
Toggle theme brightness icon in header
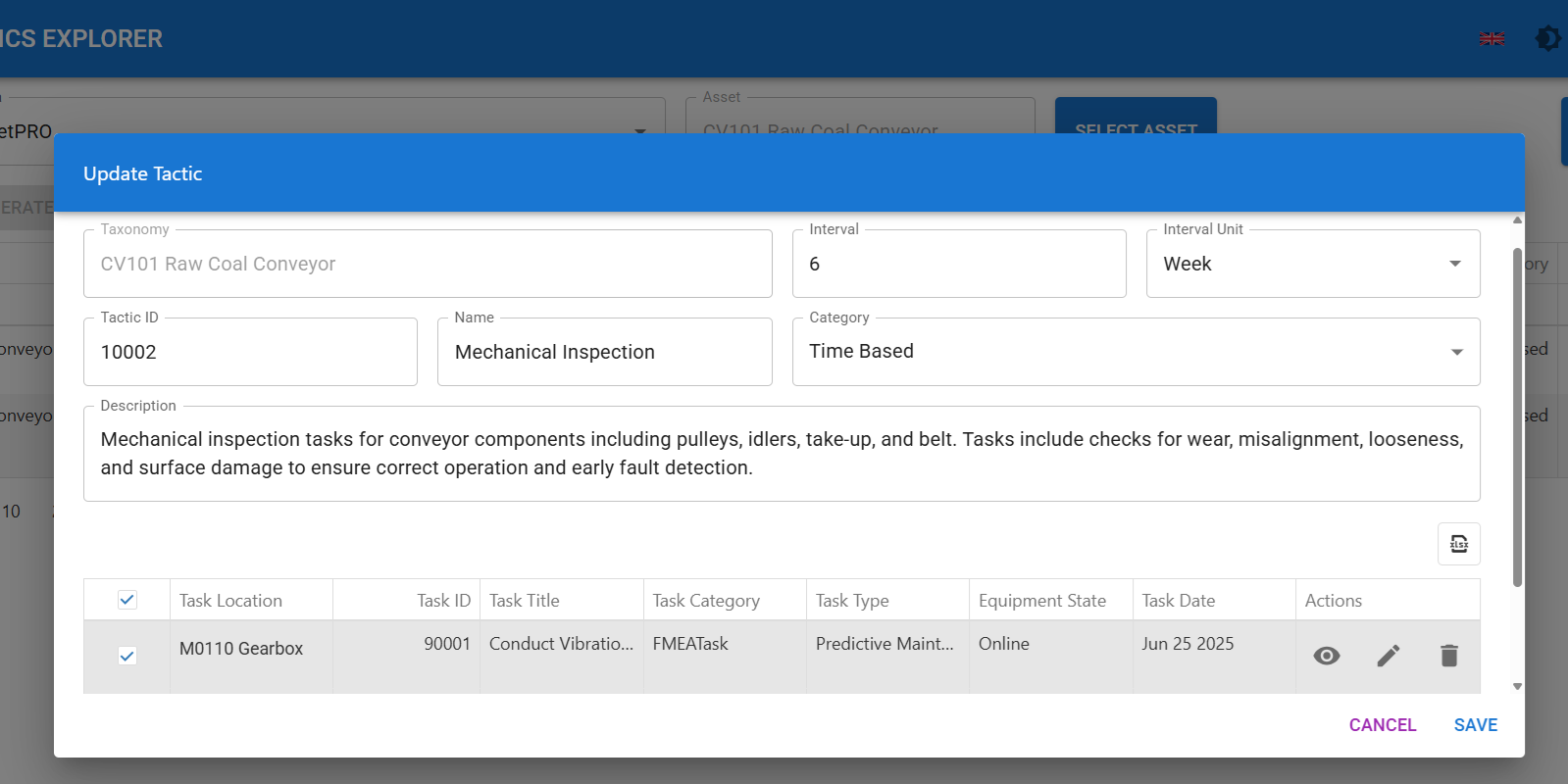pyautogui.click(x=1547, y=38)
